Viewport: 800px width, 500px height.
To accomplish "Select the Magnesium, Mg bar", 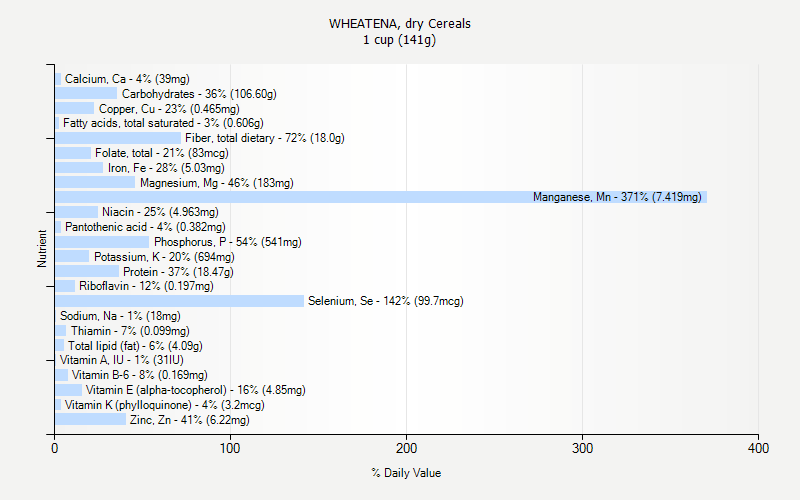I will (x=95, y=183).
